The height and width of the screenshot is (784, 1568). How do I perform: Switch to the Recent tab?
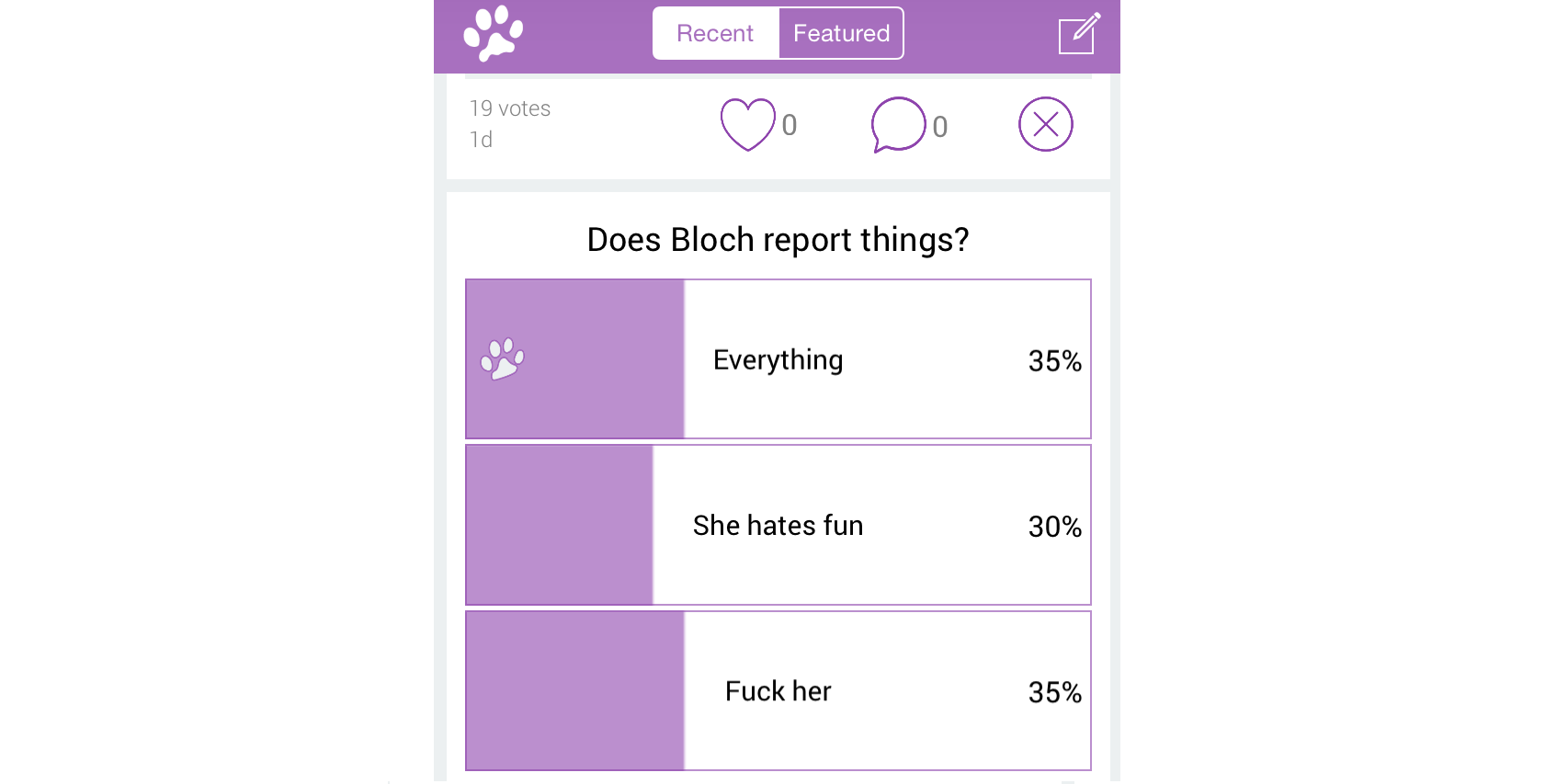(x=715, y=34)
